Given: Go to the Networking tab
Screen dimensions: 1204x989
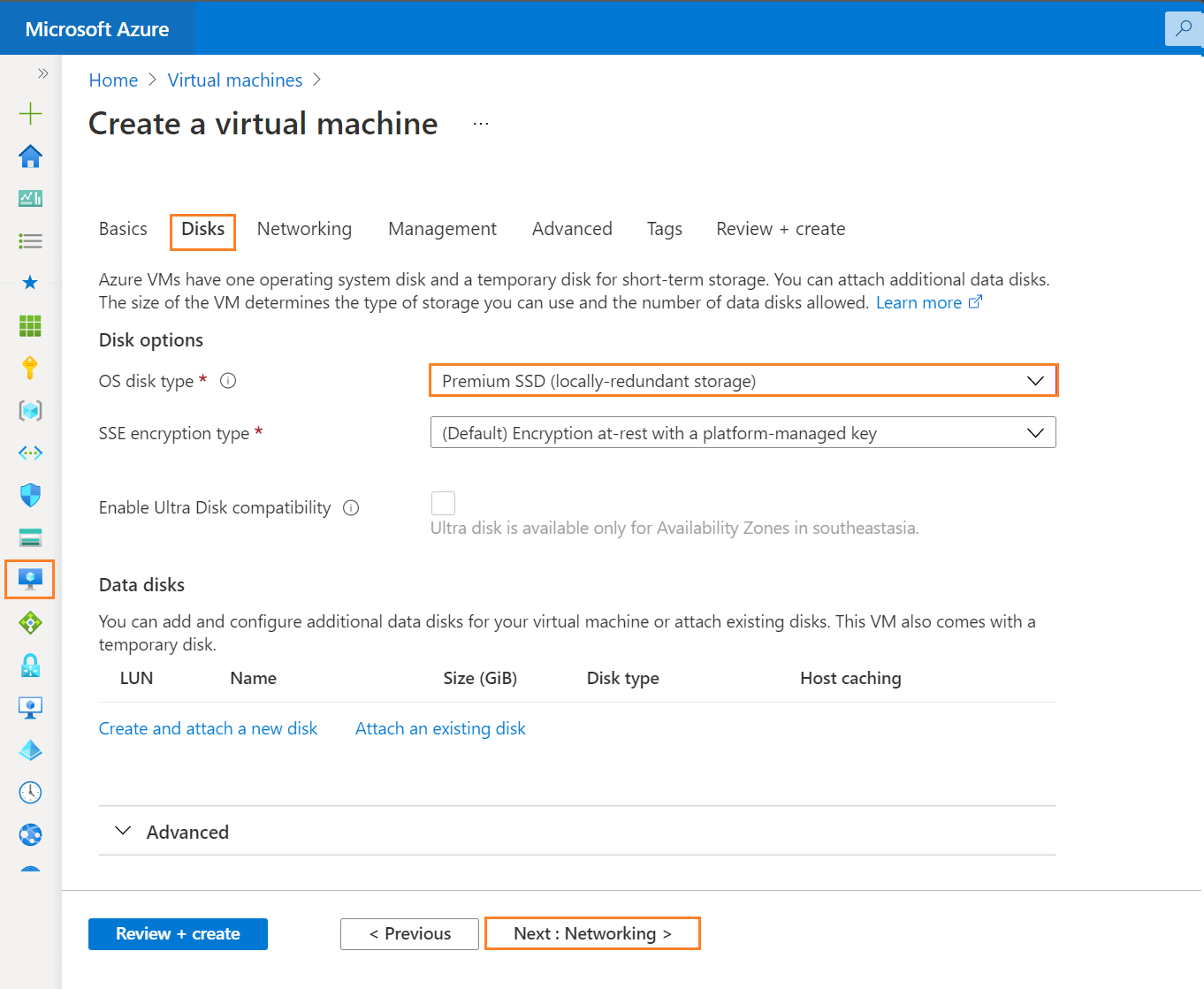Looking at the screenshot, I should click(x=304, y=229).
